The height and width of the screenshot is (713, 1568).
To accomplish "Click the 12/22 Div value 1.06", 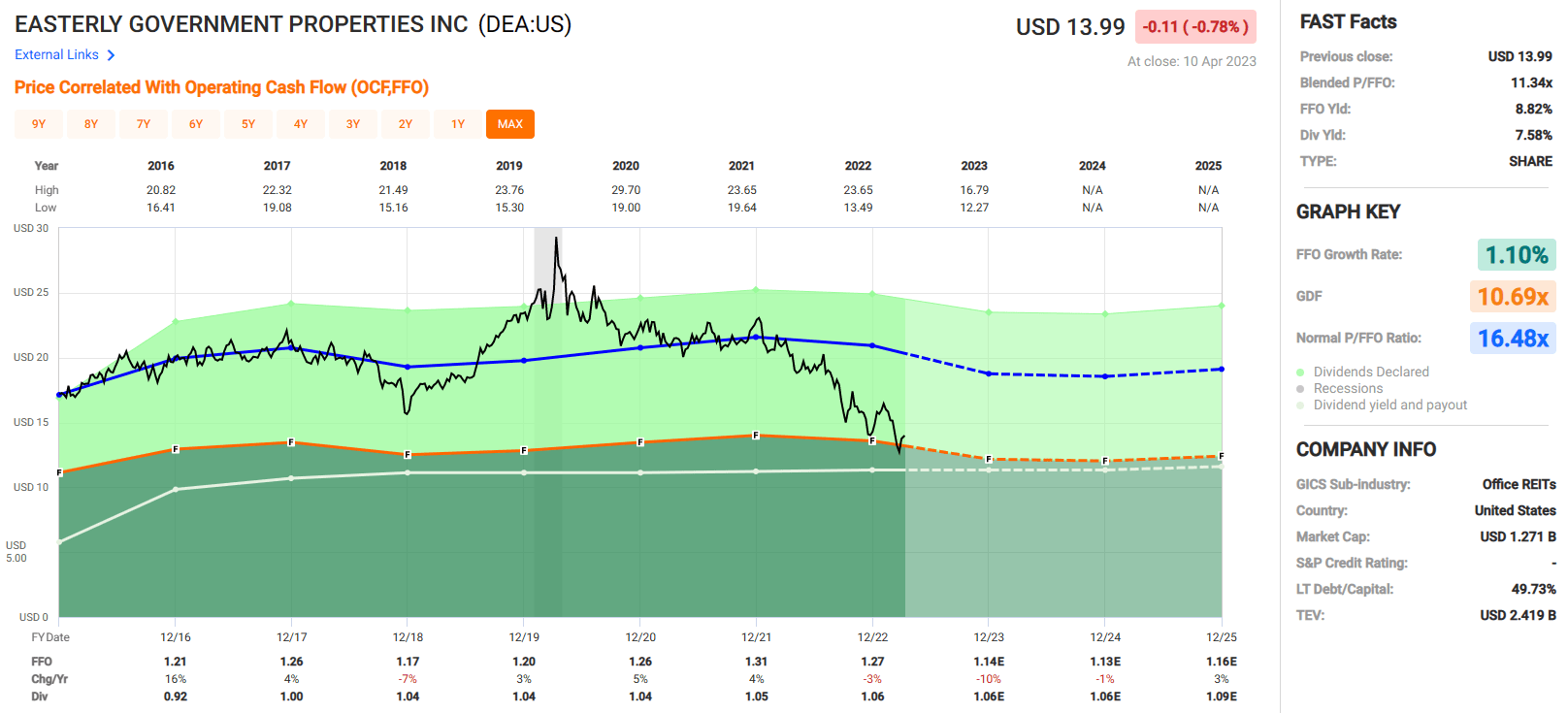I will [x=872, y=697].
